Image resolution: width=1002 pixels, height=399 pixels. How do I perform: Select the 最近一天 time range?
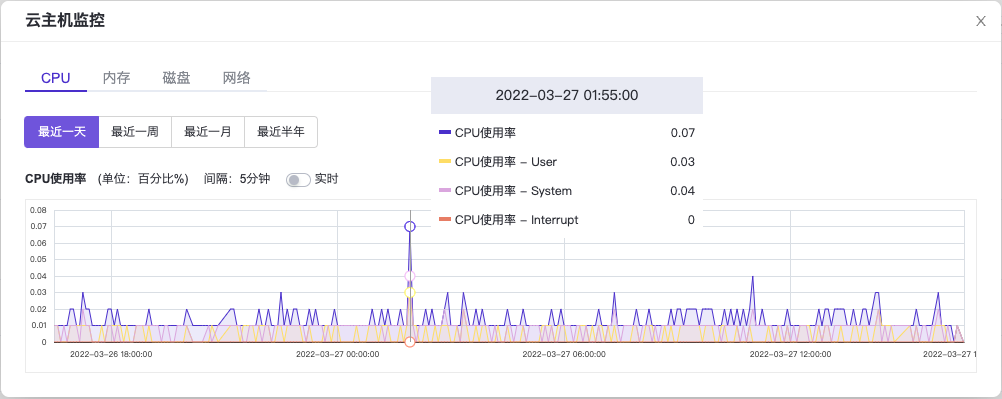point(61,132)
